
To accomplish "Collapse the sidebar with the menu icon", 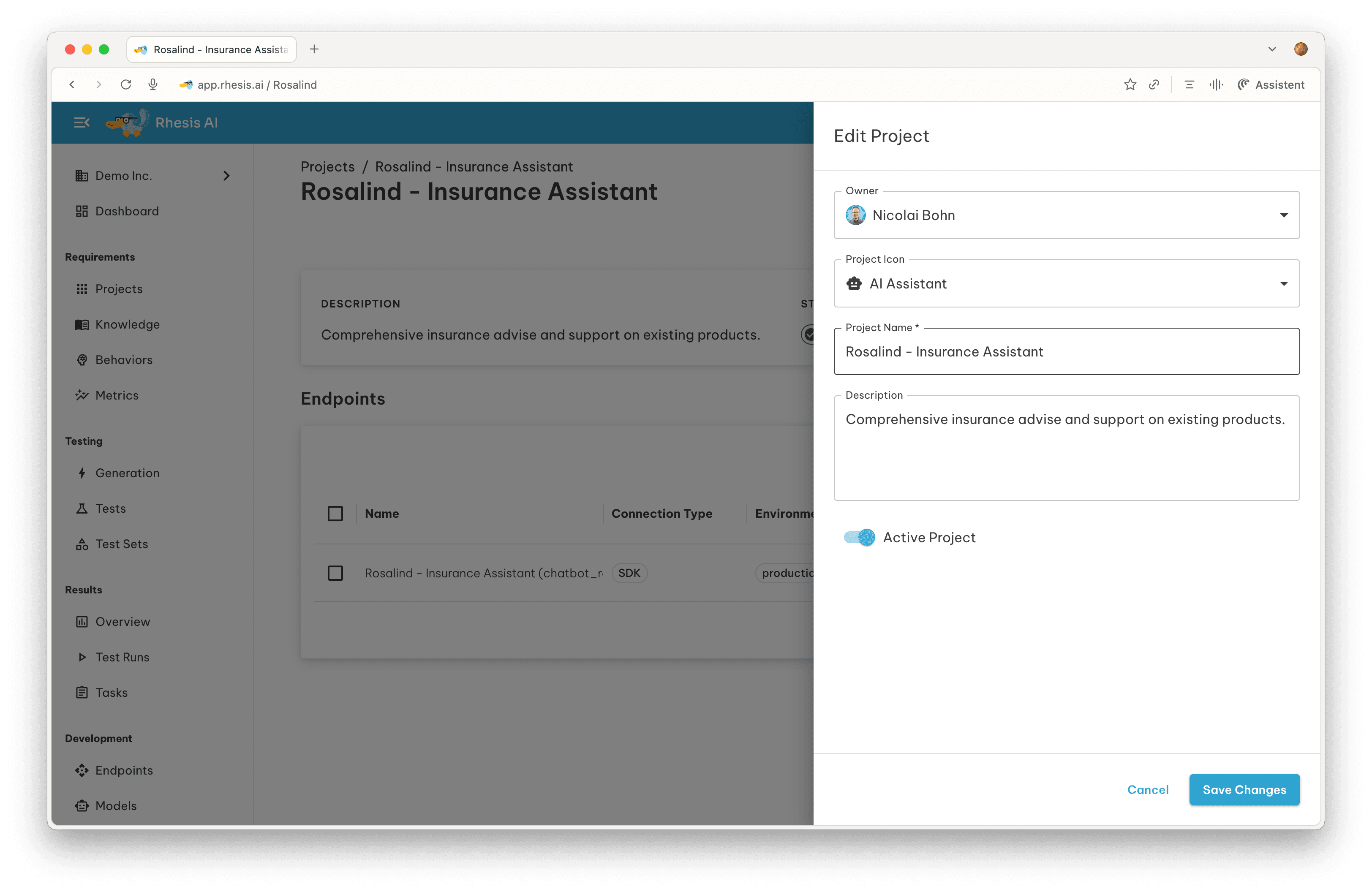I will coord(81,122).
